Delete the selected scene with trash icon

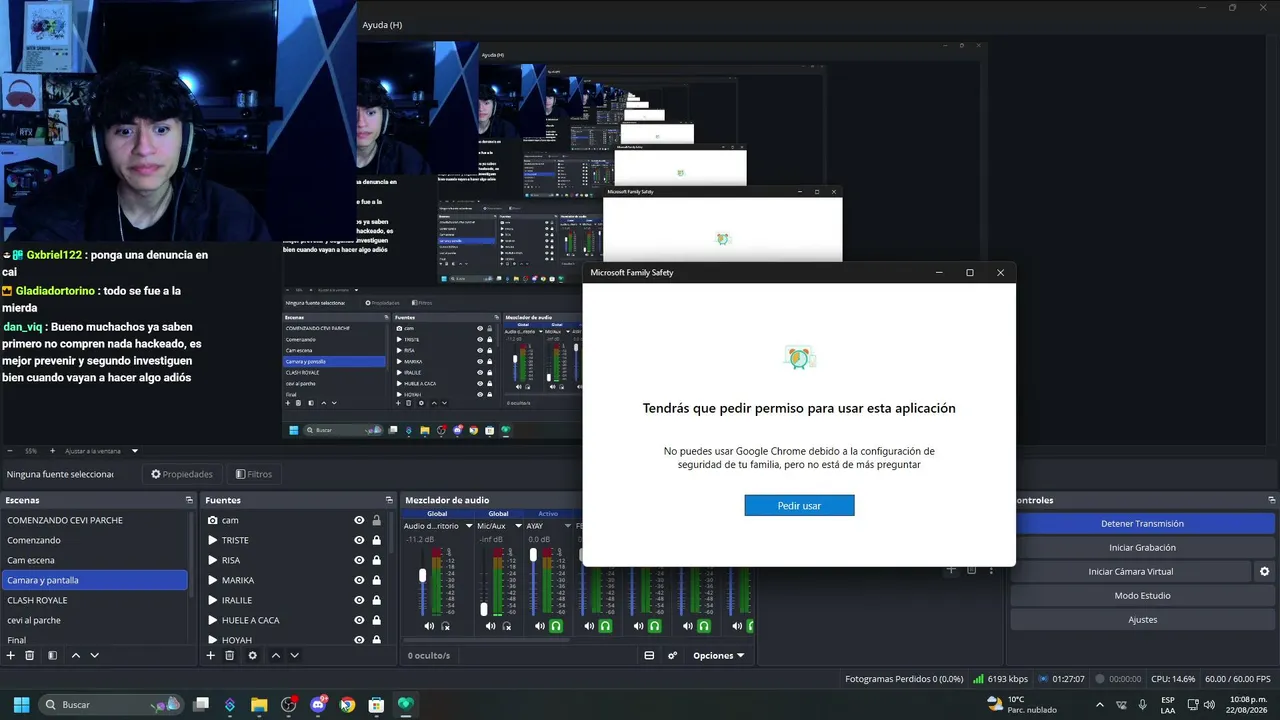[x=30, y=655]
